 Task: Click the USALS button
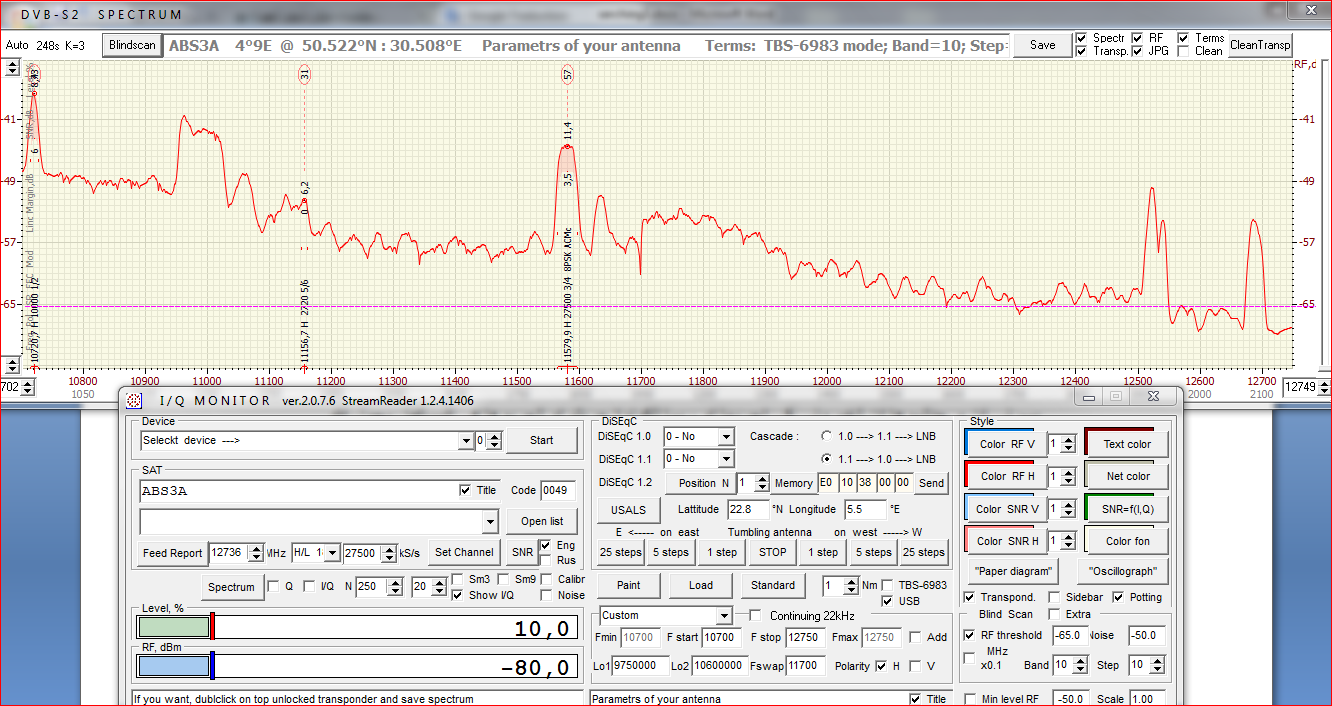point(629,510)
